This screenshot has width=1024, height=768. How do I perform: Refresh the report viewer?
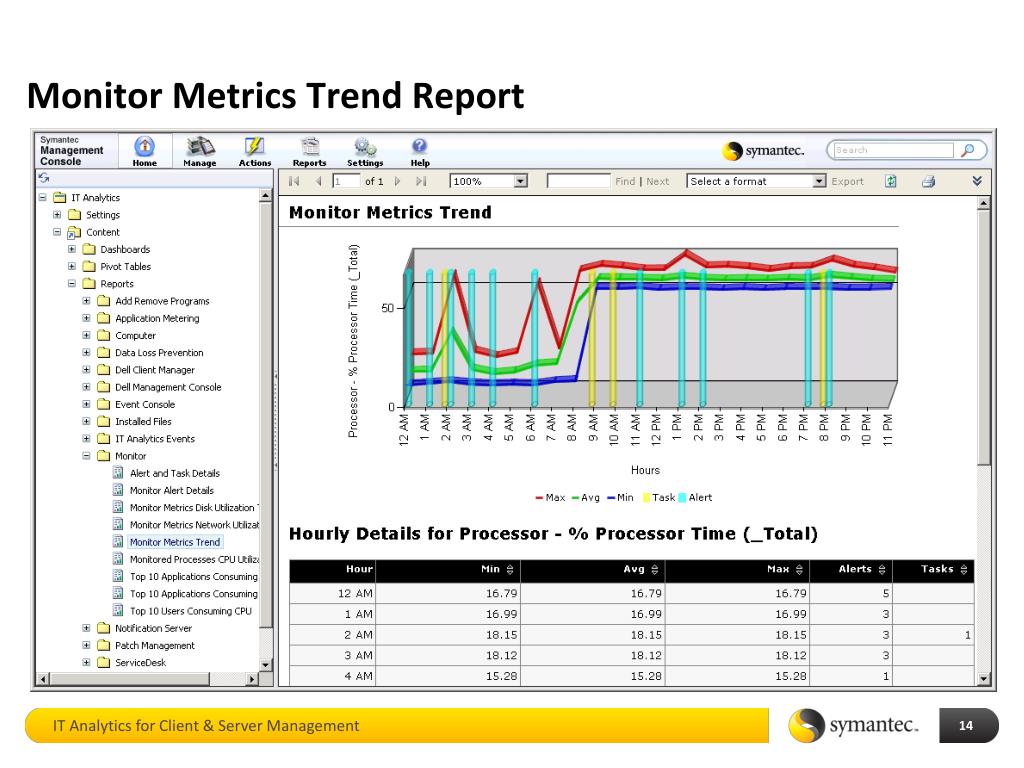click(891, 181)
